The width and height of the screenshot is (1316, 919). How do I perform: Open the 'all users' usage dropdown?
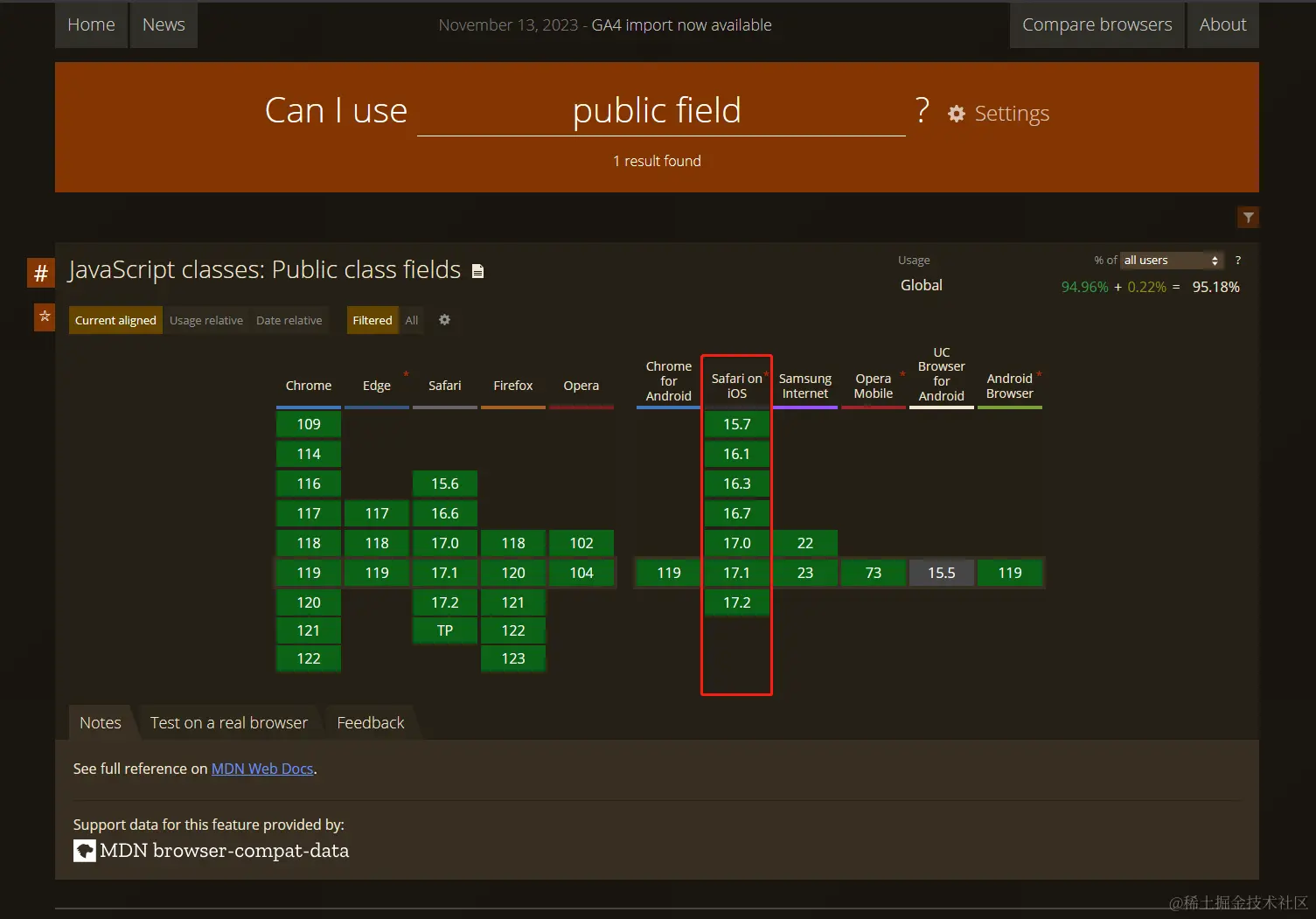coord(1171,261)
